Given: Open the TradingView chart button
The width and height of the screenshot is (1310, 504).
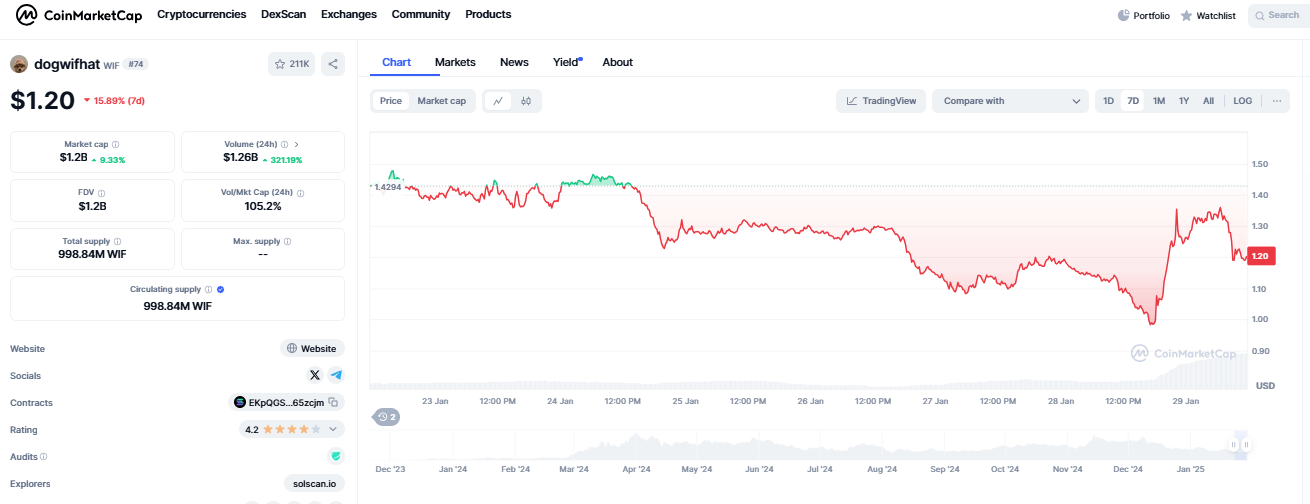Looking at the screenshot, I should [x=880, y=101].
